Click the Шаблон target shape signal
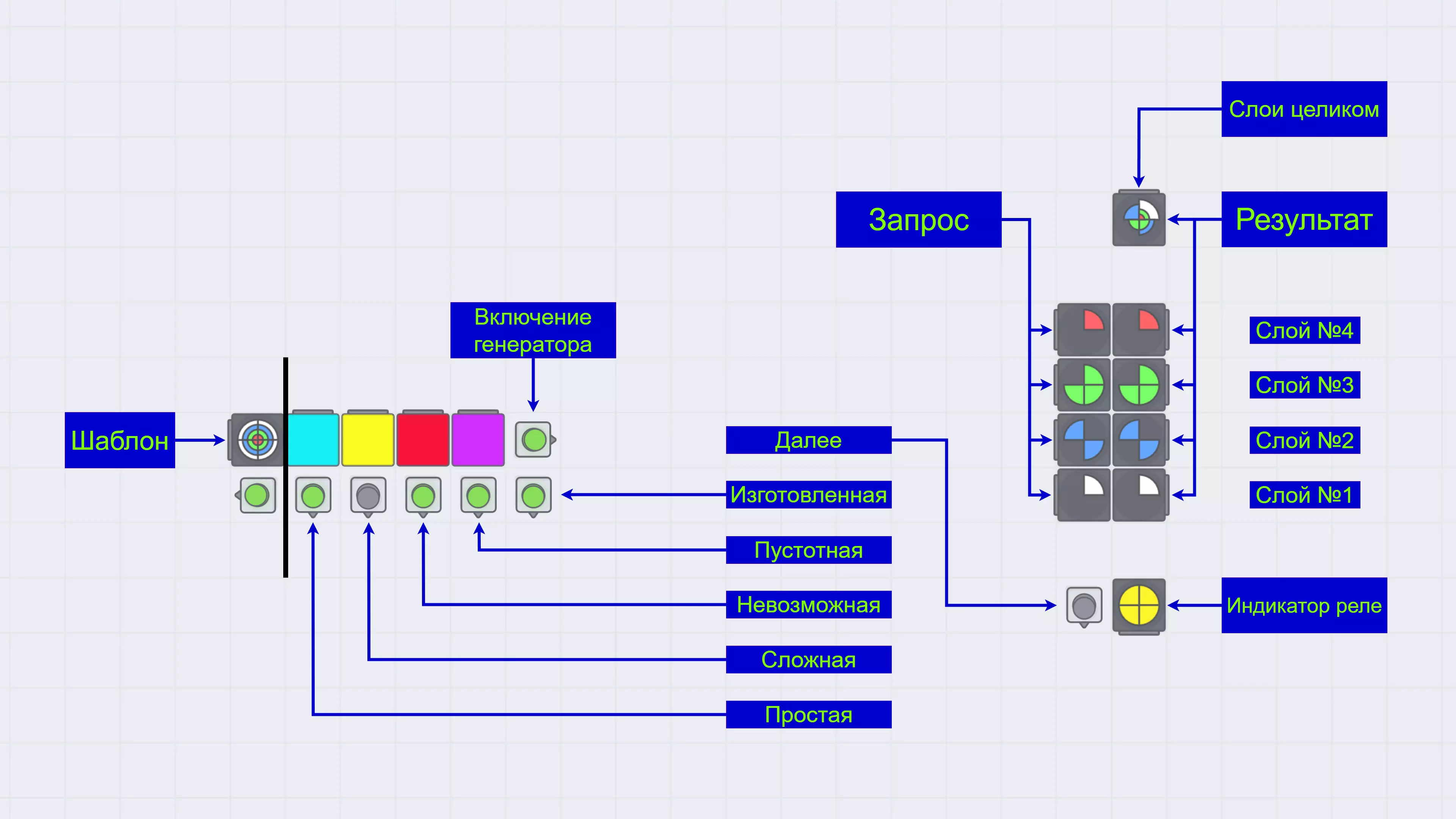Screen dimensions: 1456x819 [x=257, y=440]
